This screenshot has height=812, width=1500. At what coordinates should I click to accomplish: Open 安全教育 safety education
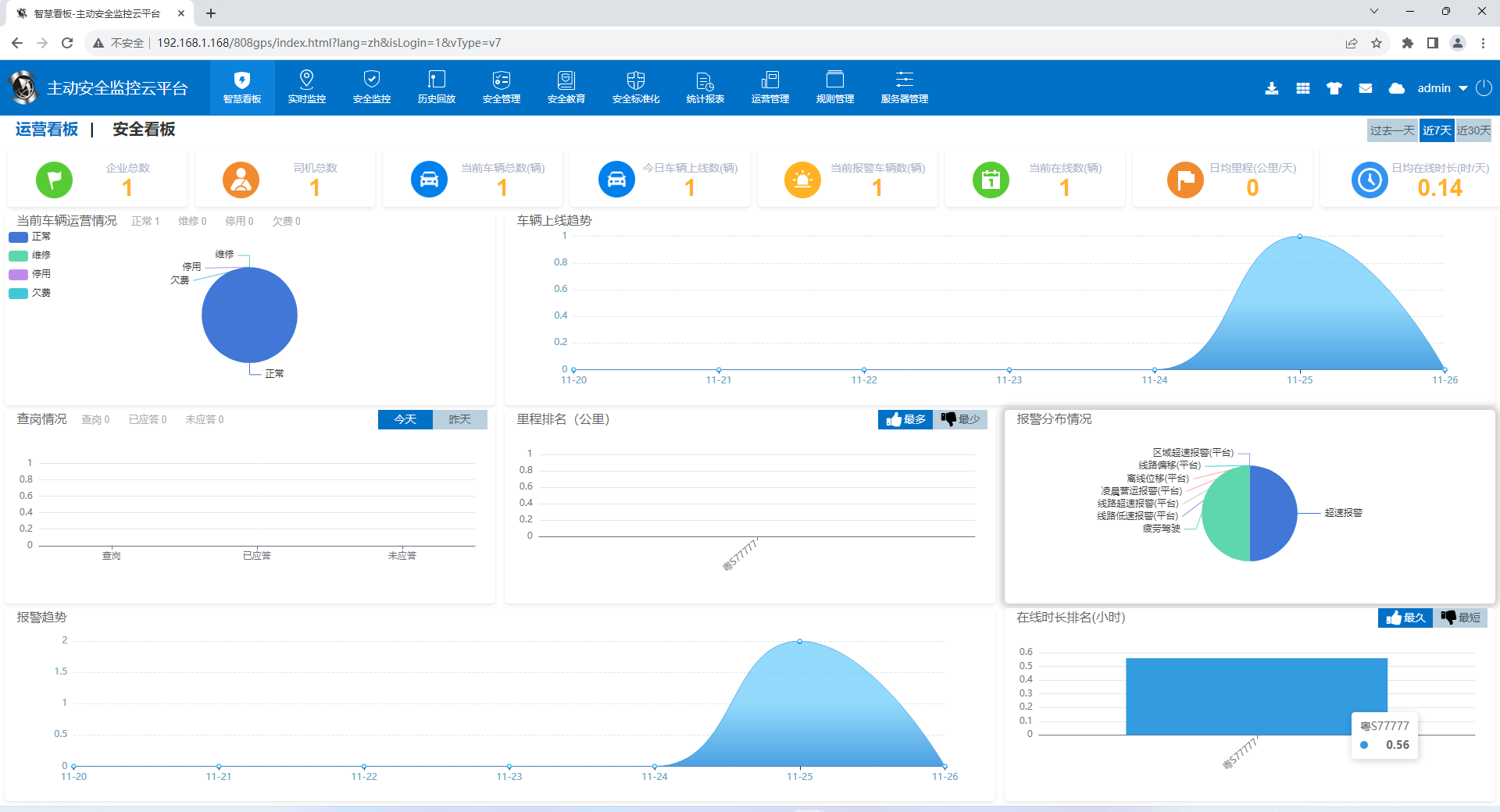566,87
